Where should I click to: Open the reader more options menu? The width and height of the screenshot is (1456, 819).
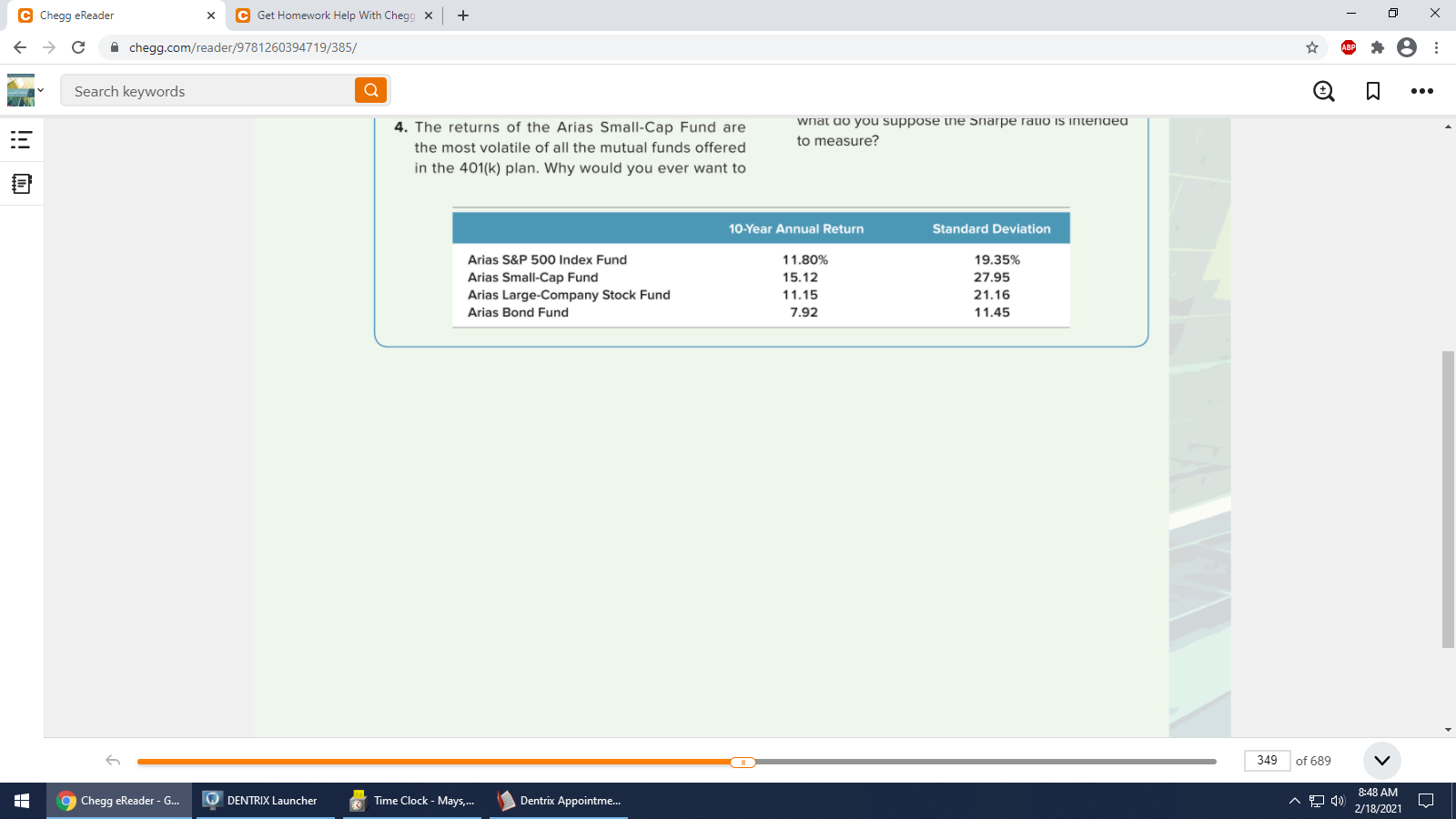click(1422, 91)
